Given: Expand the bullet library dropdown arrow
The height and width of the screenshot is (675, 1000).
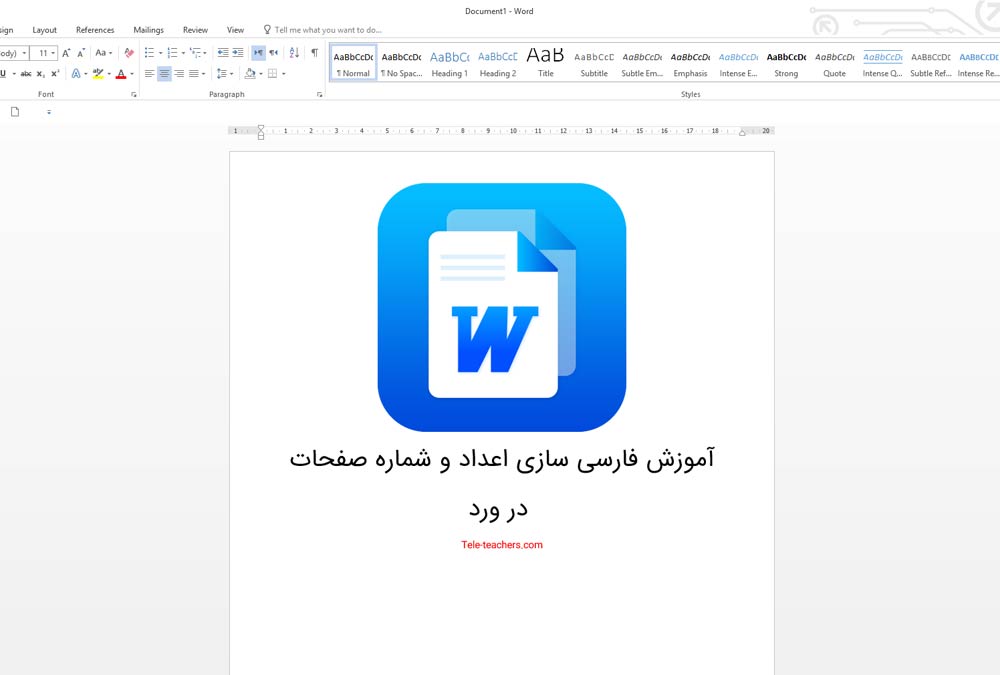Looking at the screenshot, I should click(160, 53).
